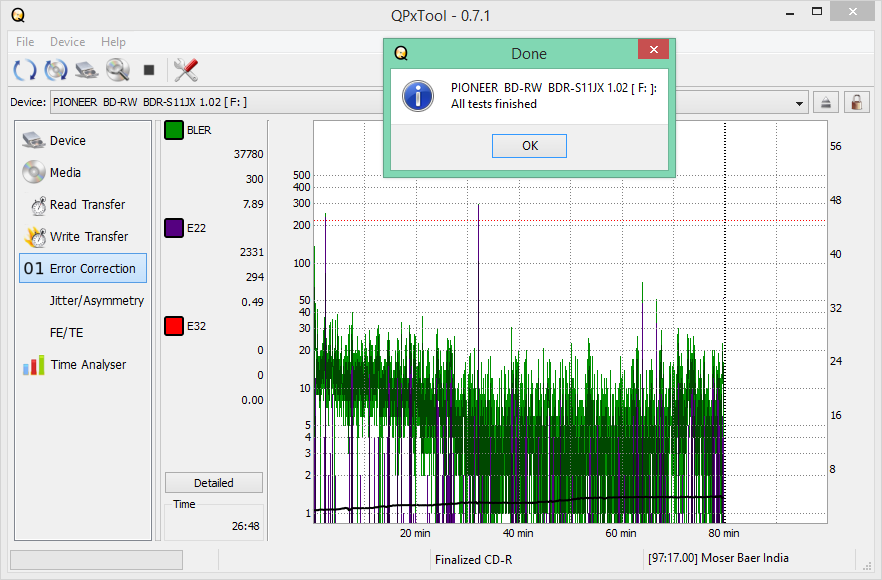Click the E32 average value 0.00

tap(252, 400)
